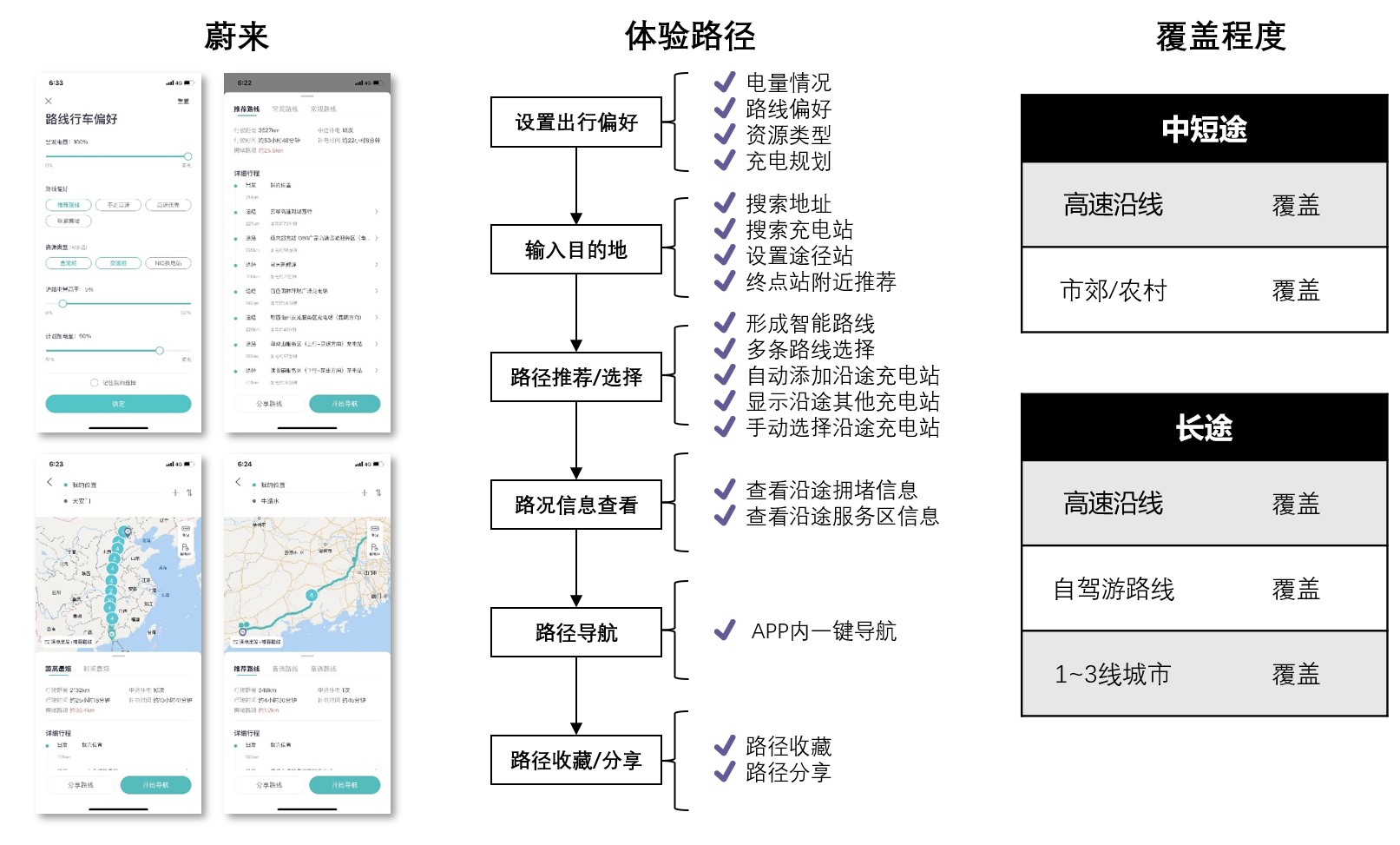Click the 路径推荐/选择 flow box

click(x=576, y=377)
